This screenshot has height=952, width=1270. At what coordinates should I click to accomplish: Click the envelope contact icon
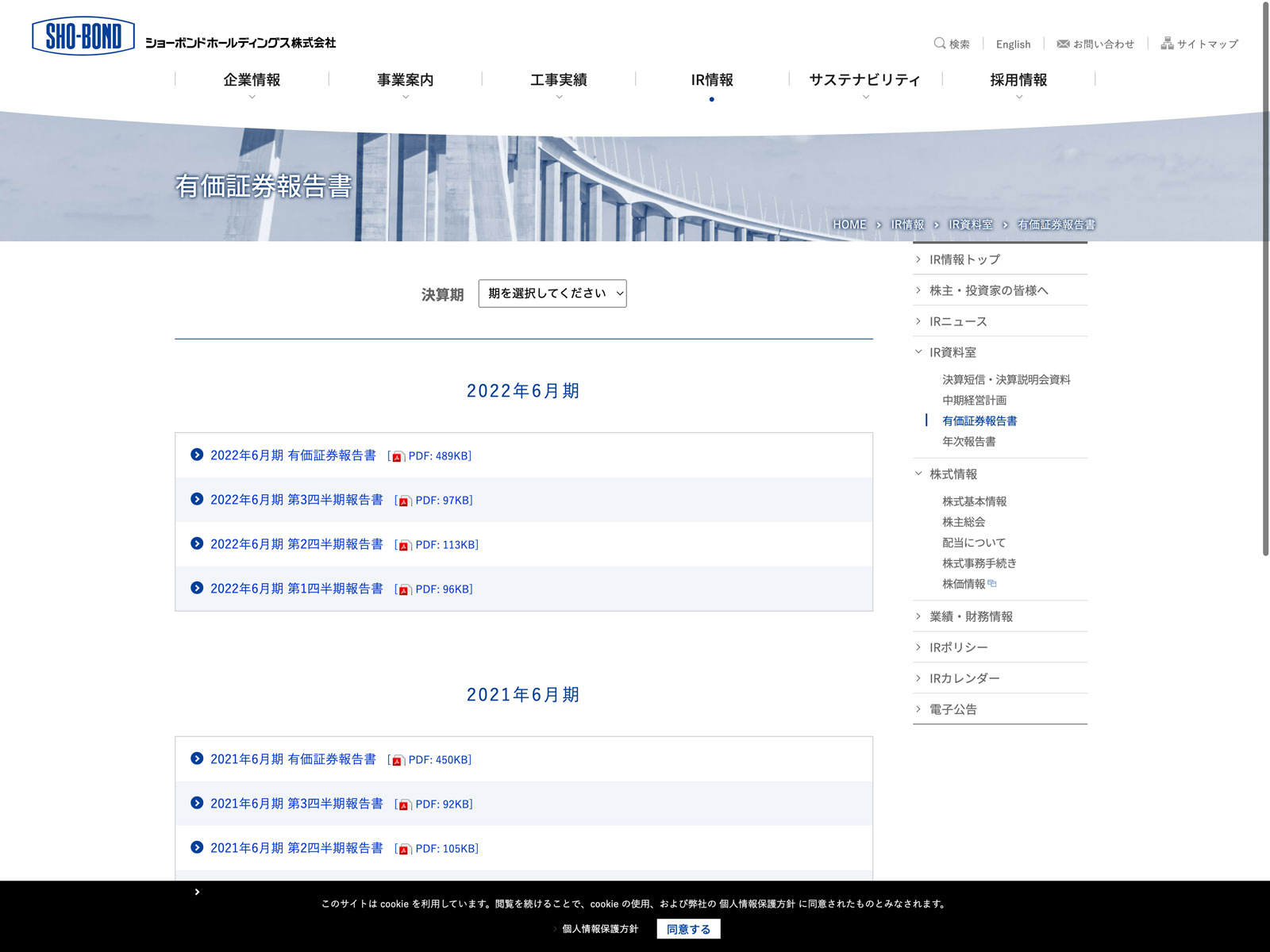click(1063, 44)
